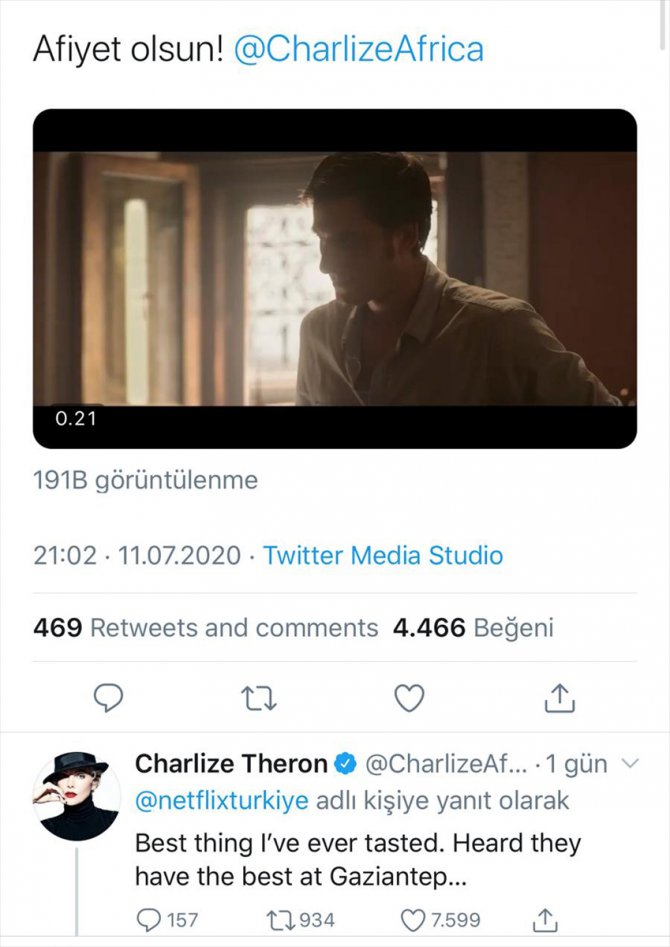Open Twitter Media Studio source link
670x947 pixels.
click(x=383, y=556)
